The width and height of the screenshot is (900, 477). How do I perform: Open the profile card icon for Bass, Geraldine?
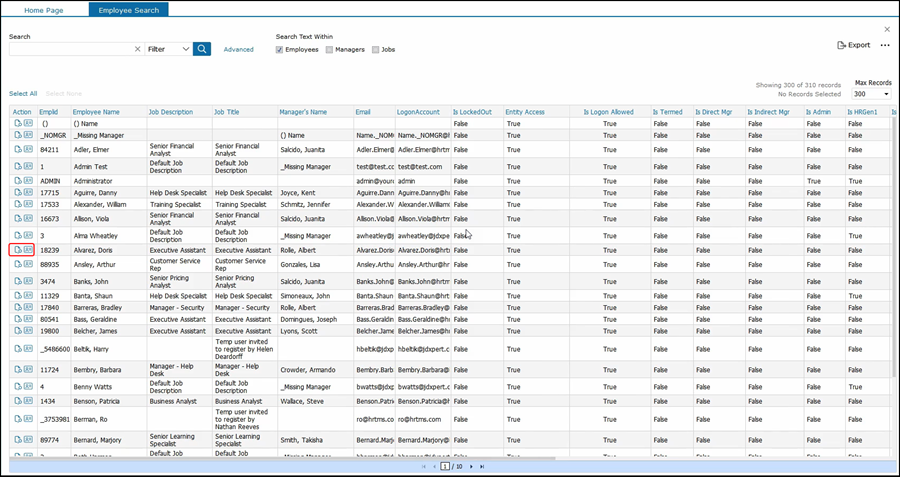pos(29,320)
